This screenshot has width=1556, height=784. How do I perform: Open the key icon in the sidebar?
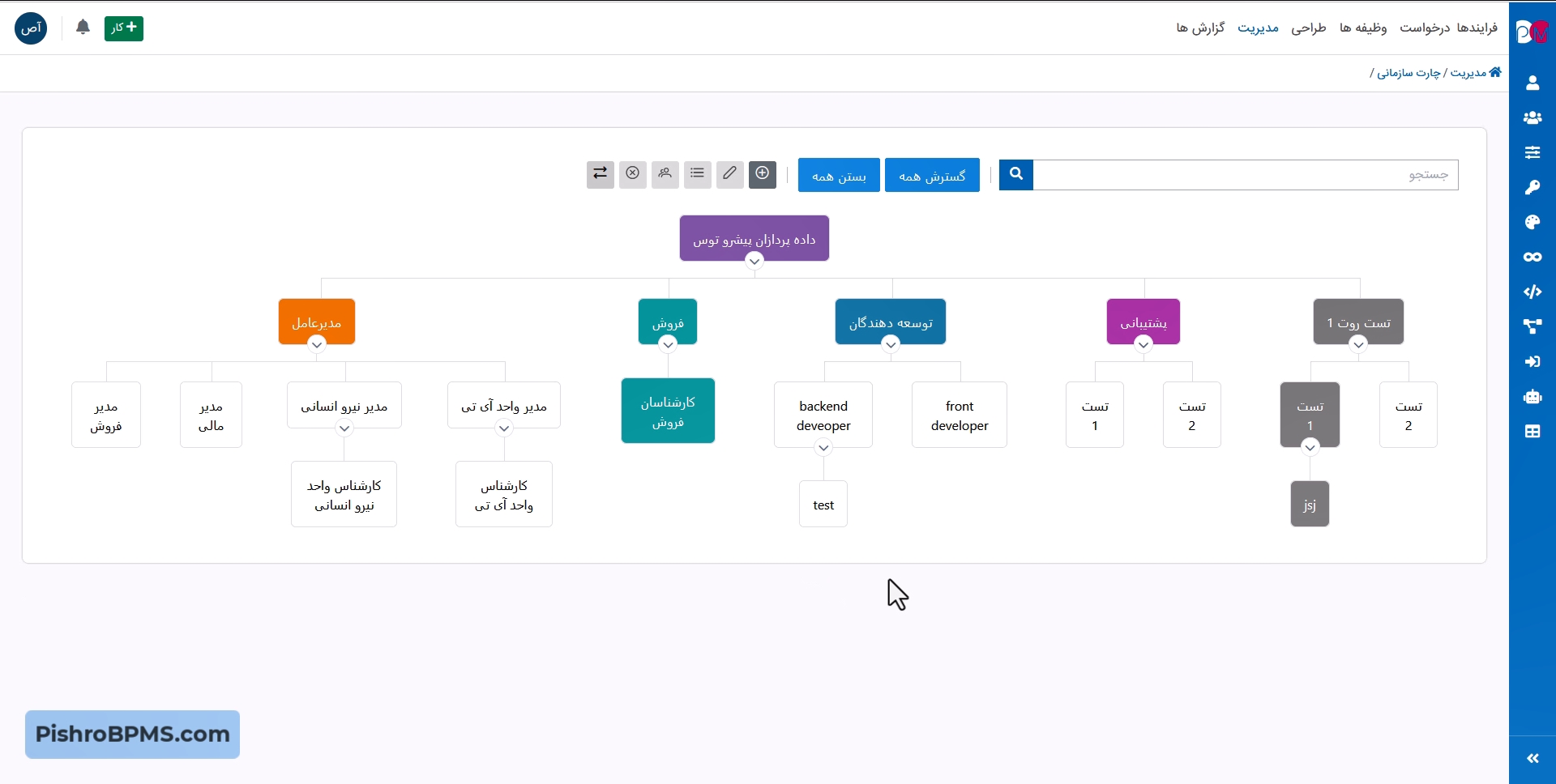pyautogui.click(x=1532, y=188)
